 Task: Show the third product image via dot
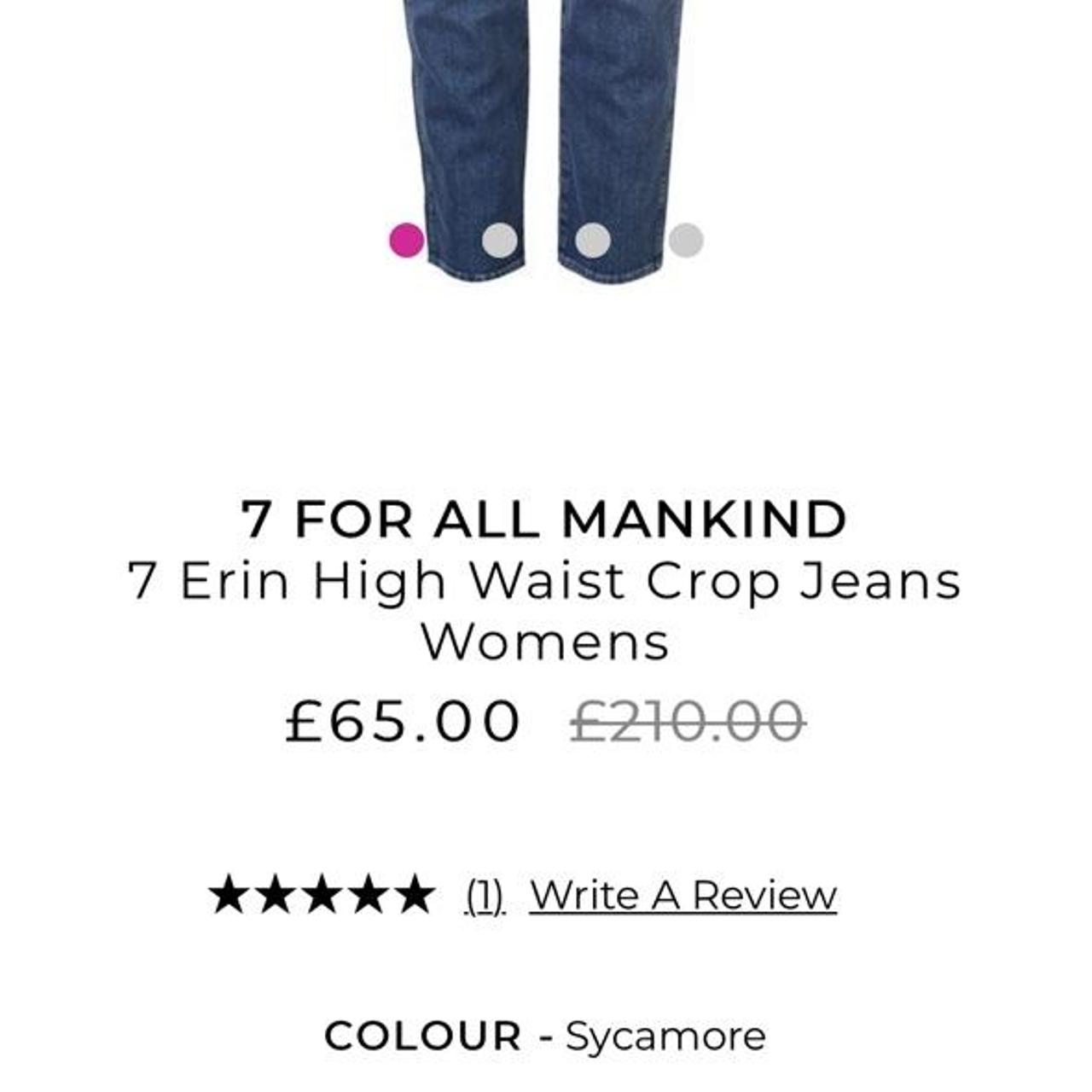pos(592,240)
